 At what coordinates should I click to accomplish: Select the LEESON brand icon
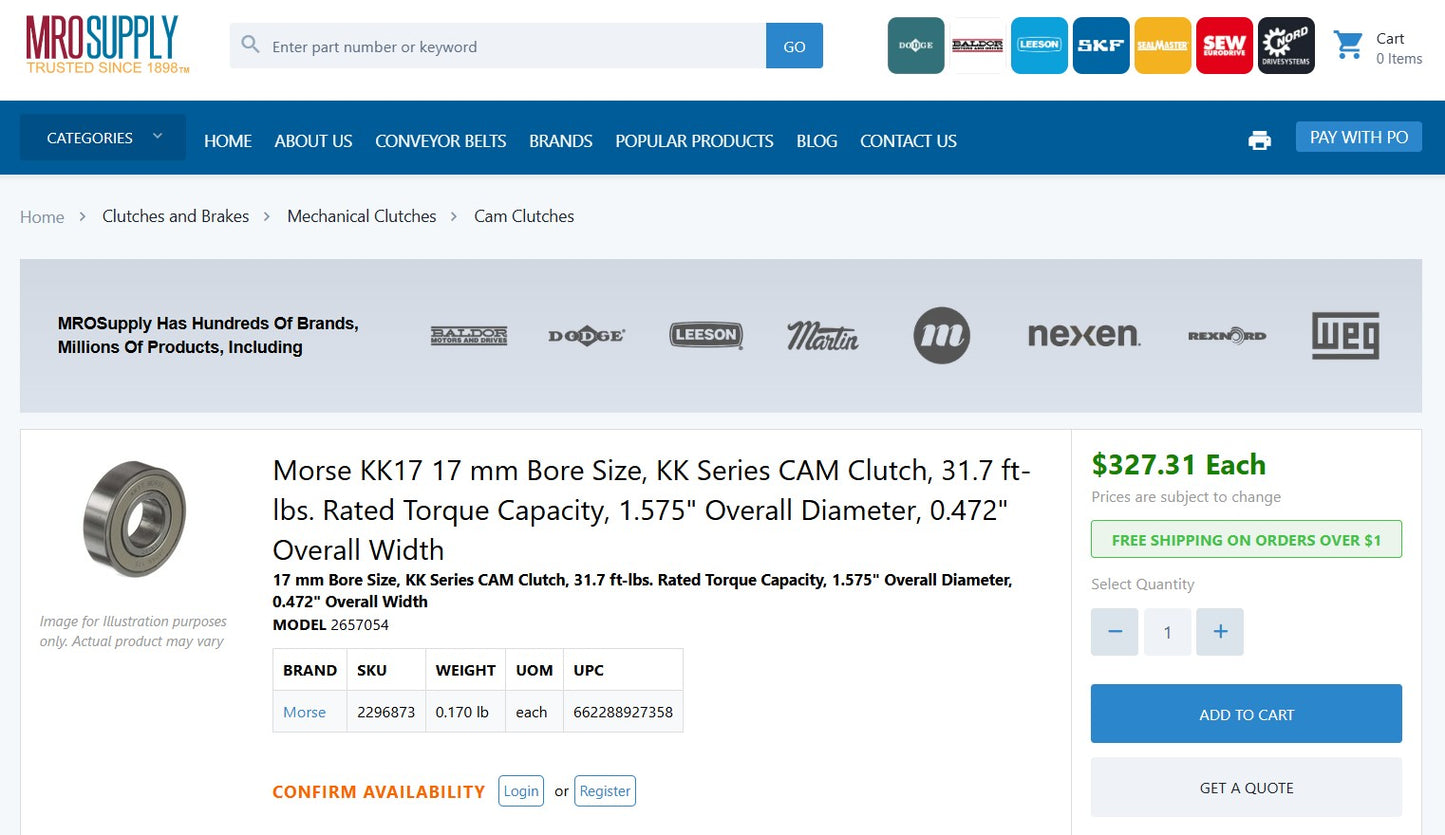pyautogui.click(x=1039, y=45)
